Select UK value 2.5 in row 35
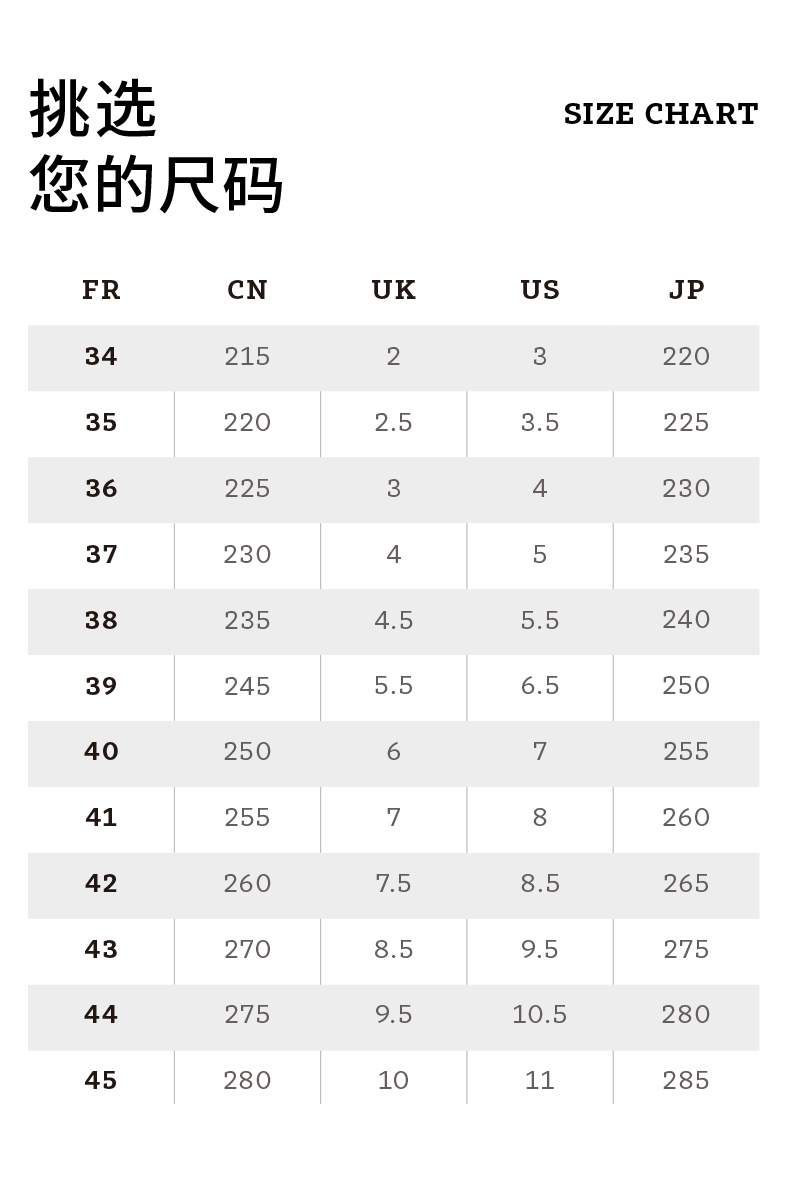The height and width of the screenshot is (1180, 790). pyautogui.click(x=393, y=423)
